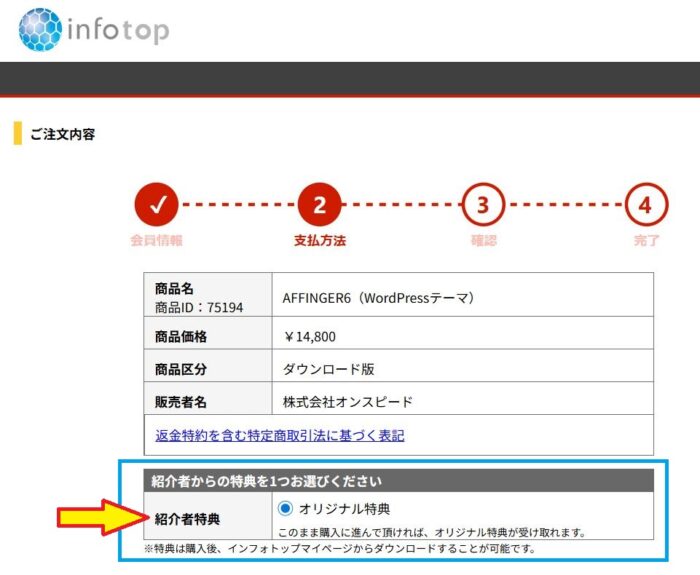Image resolution: width=700 pixels, height=575 pixels.
Task: Click the ダウンロード版 product type cell
Action: pos(329,369)
